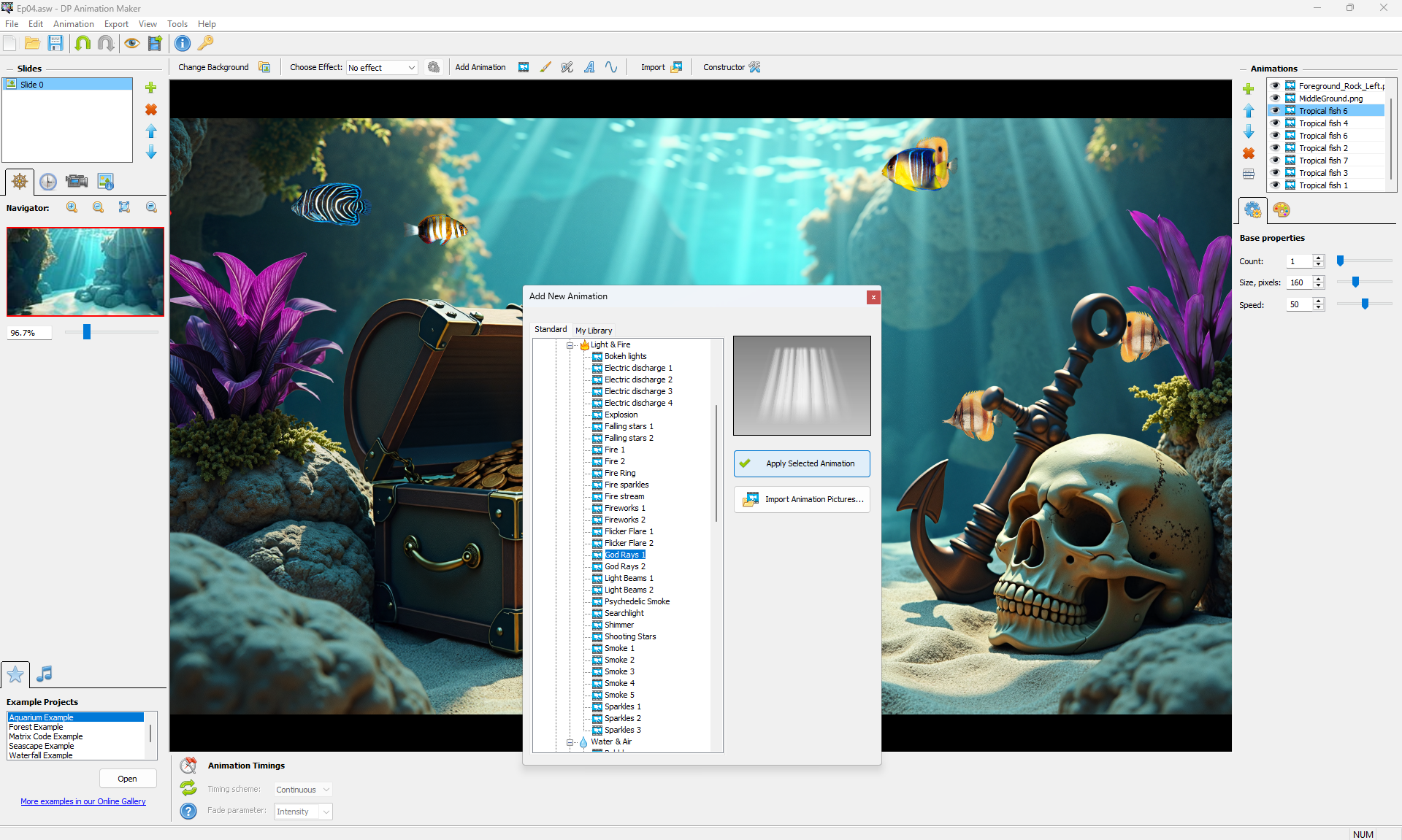This screenshot has height=840, width=1402.
Task: Move animation down with the blue arrow
Action: click(1249, 132)
